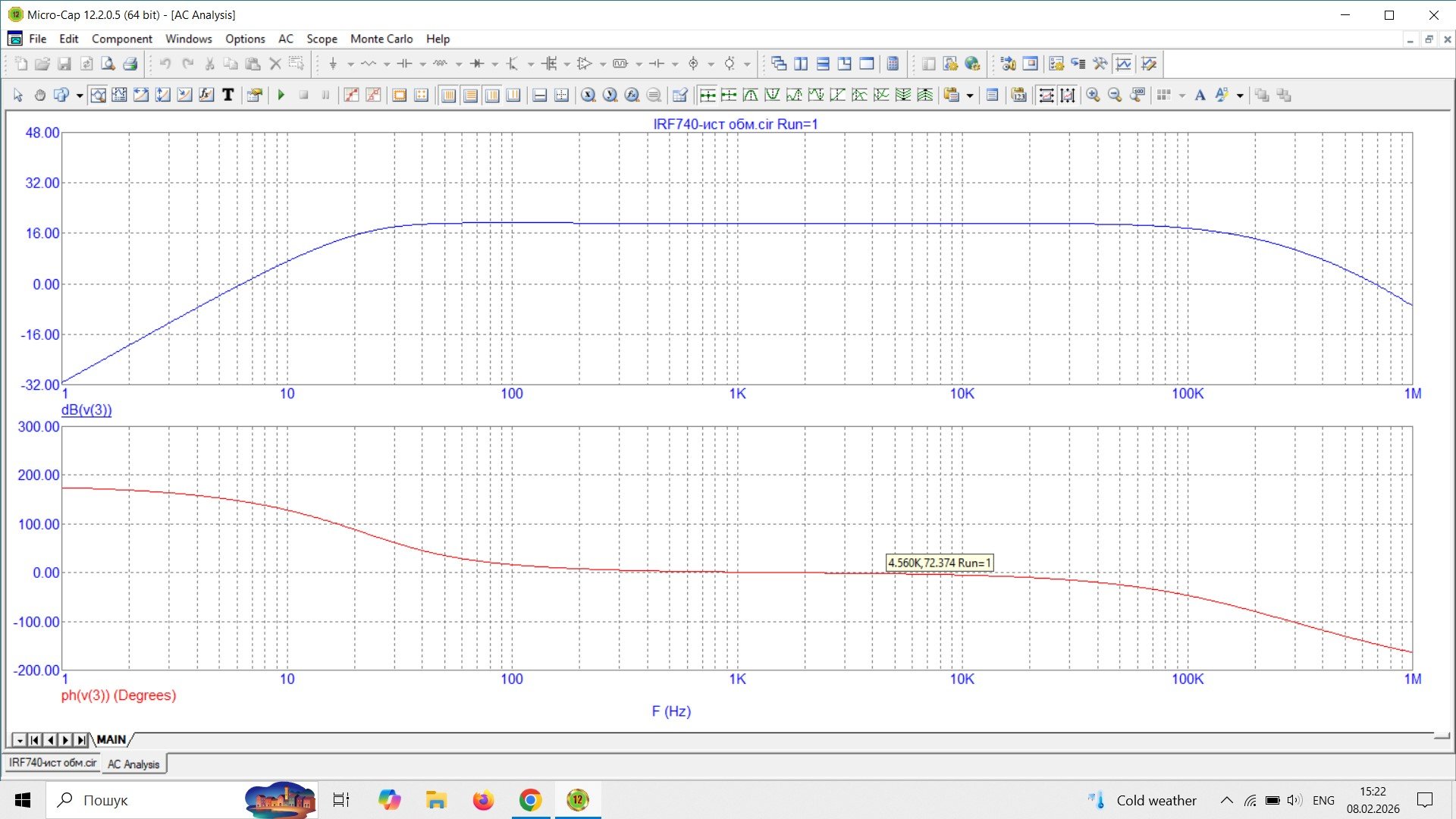Select the Text mode T icon
This screenshot has height=819, width=1456.
227,95
